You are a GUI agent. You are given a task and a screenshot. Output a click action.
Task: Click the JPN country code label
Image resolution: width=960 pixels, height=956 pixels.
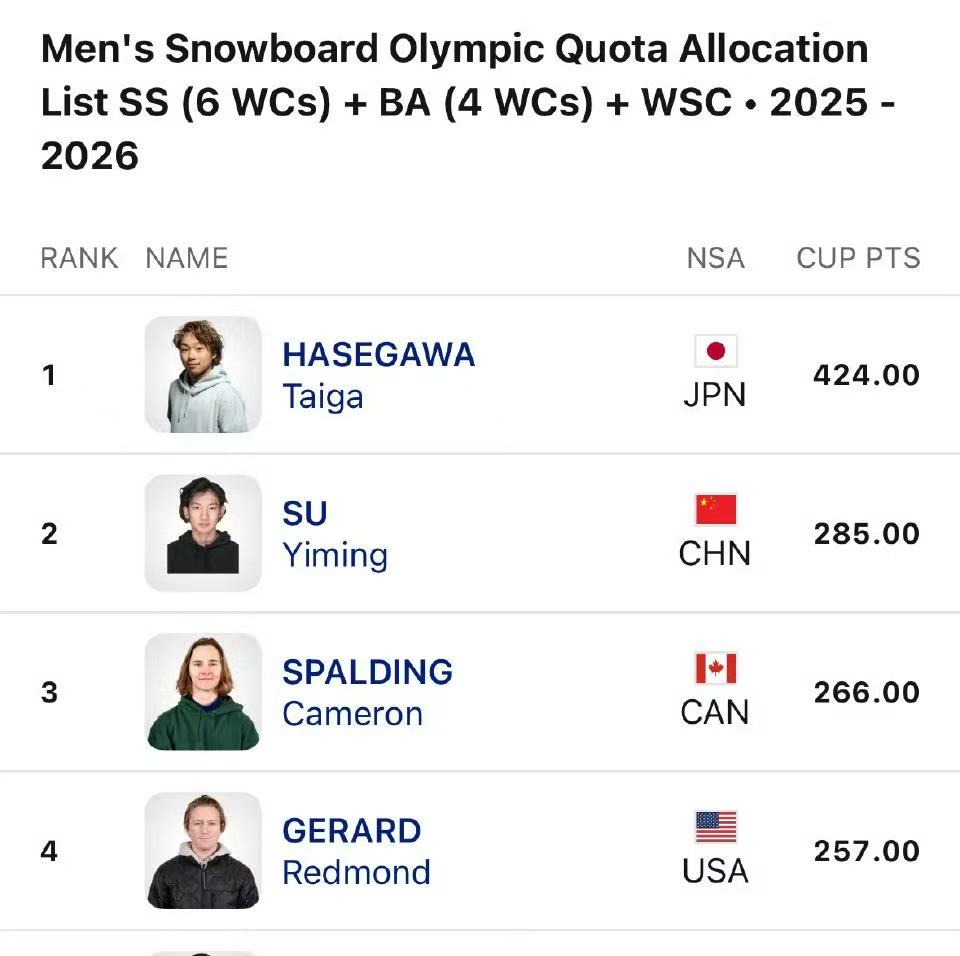(715, 395)
